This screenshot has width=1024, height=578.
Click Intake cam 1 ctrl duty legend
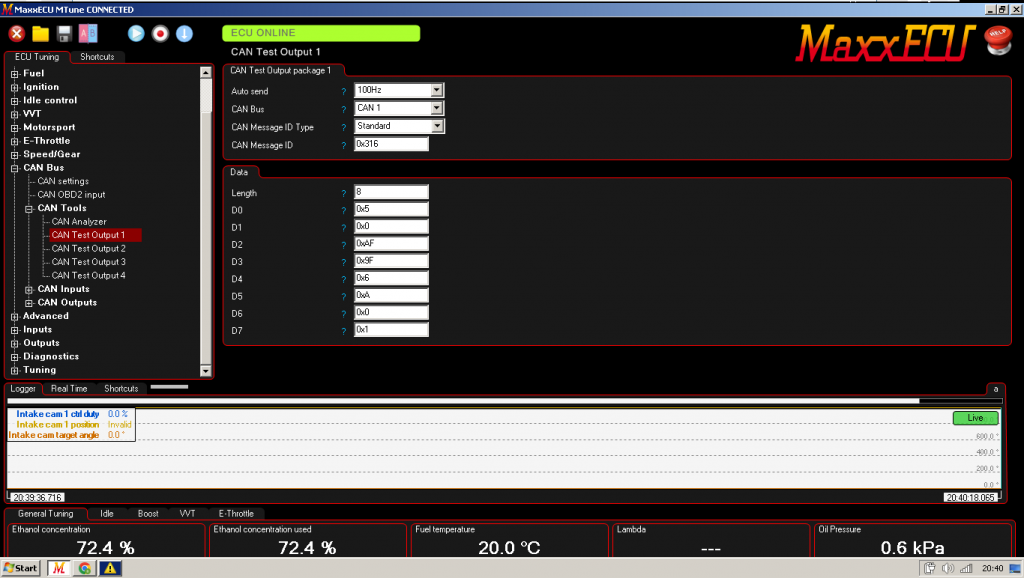[57, 414]
